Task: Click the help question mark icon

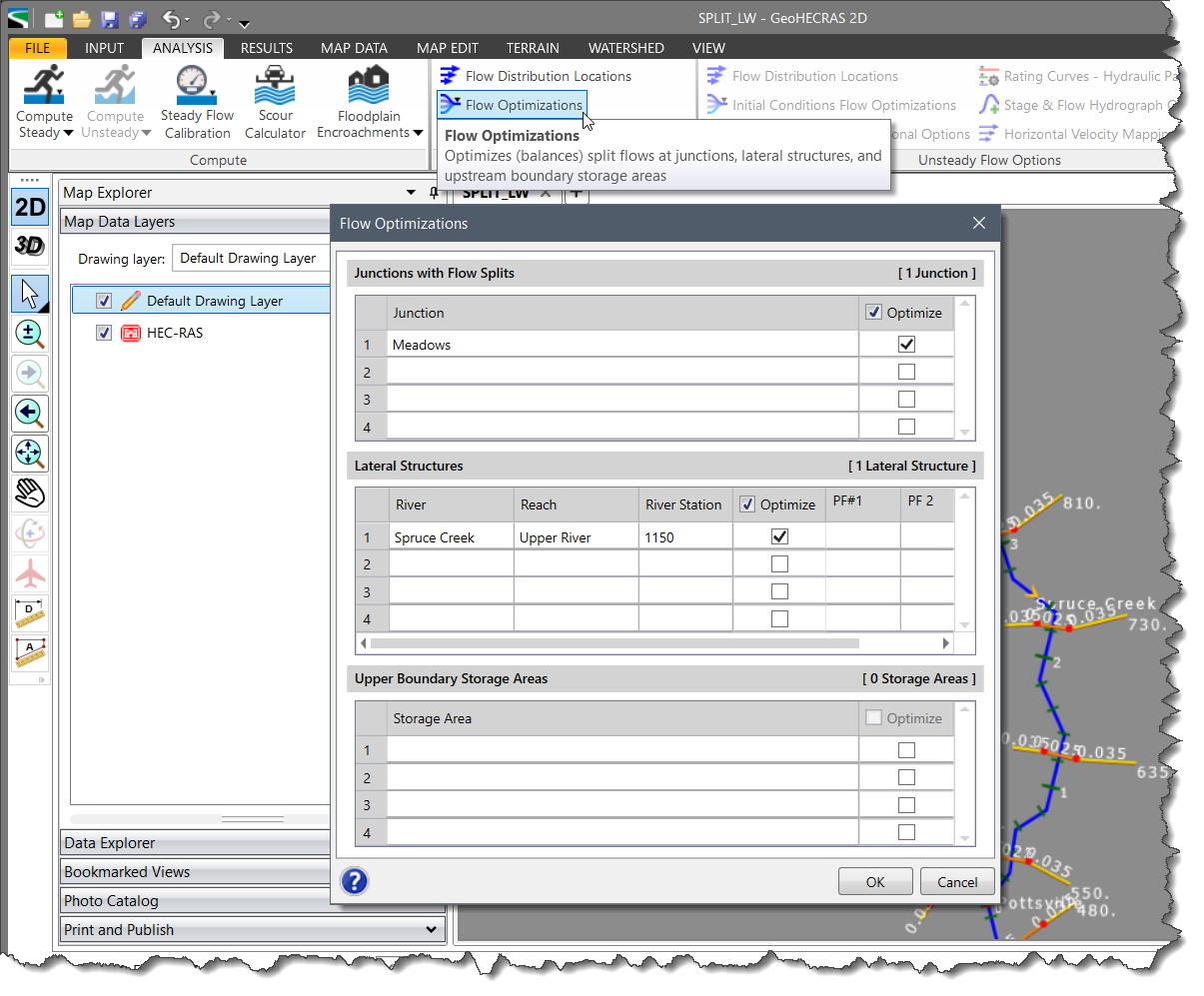Action: pyautogui.click(x=355, y=881)
